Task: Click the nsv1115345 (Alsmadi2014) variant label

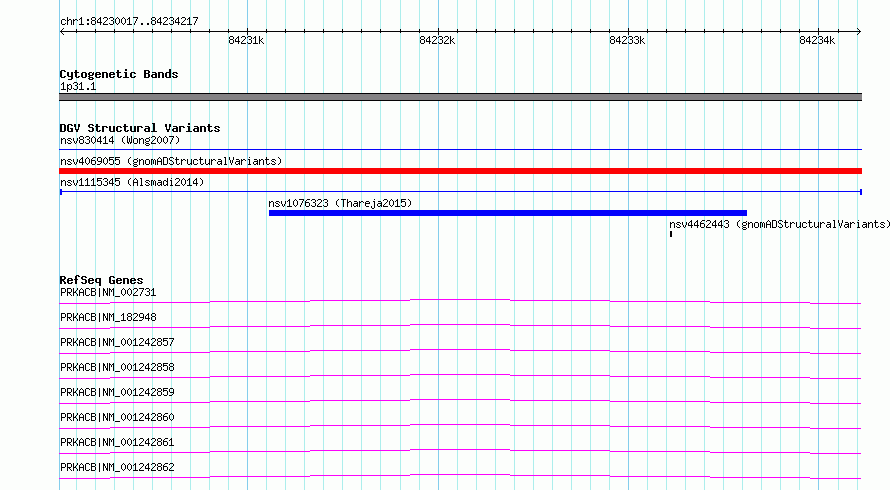Action: coord(132,182)
